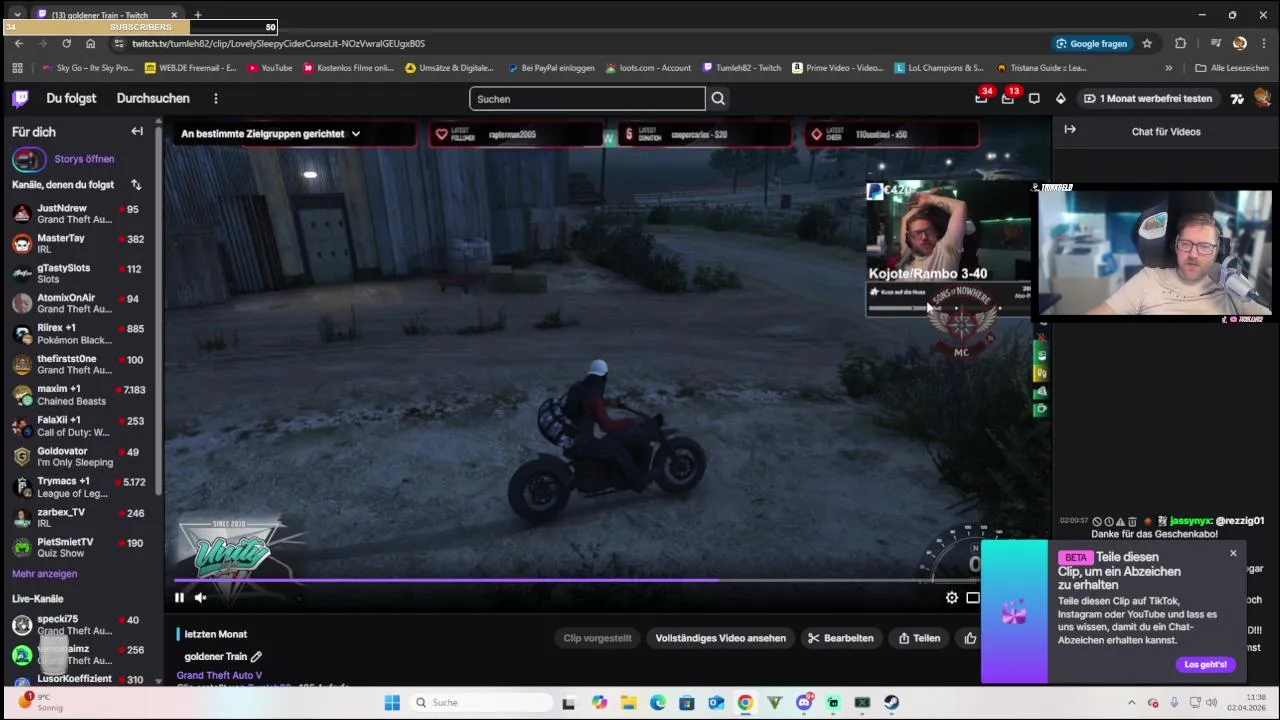Sort followed channels list

point(136,185)
